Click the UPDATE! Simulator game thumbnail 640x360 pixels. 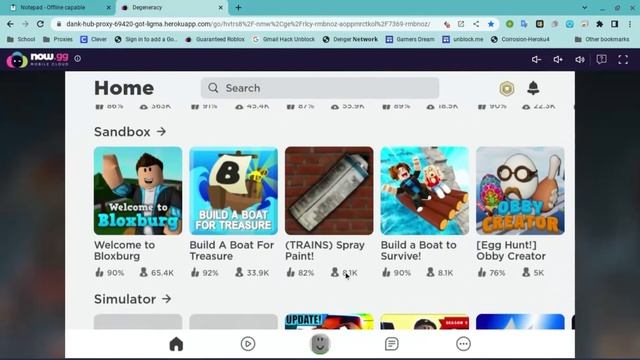point(329,321)
